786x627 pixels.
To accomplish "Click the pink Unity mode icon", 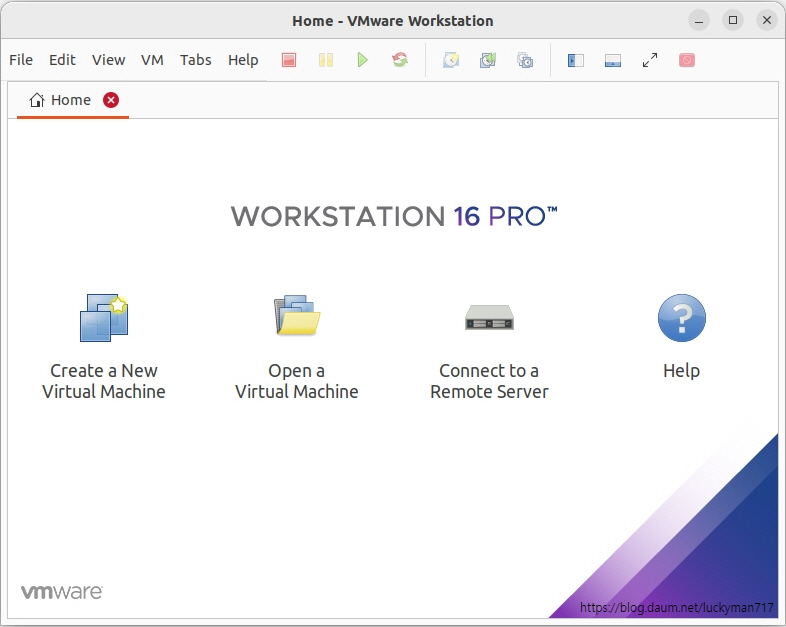I will (687, 61).
